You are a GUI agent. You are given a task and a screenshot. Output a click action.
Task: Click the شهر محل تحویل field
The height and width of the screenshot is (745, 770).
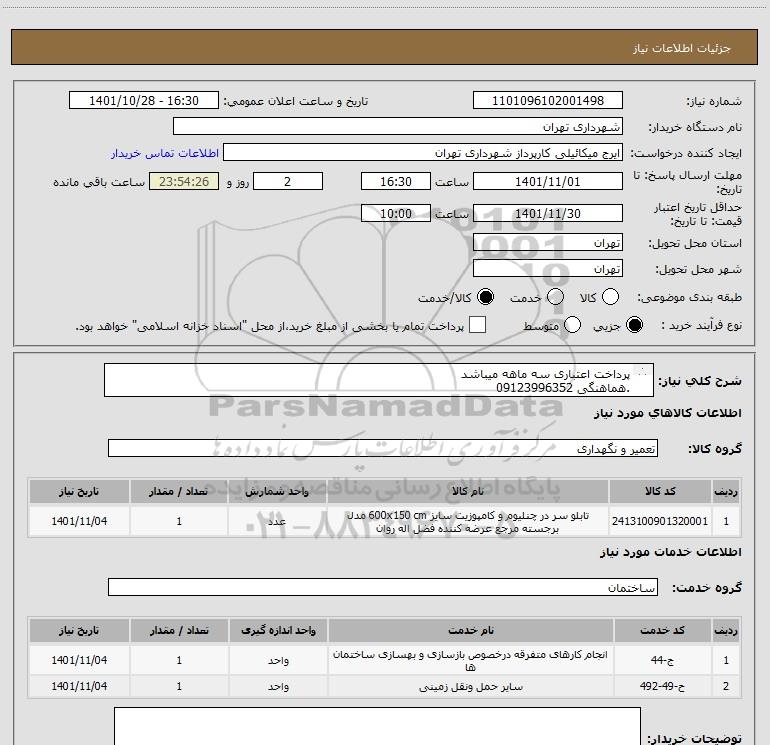(x=548, y=268)
